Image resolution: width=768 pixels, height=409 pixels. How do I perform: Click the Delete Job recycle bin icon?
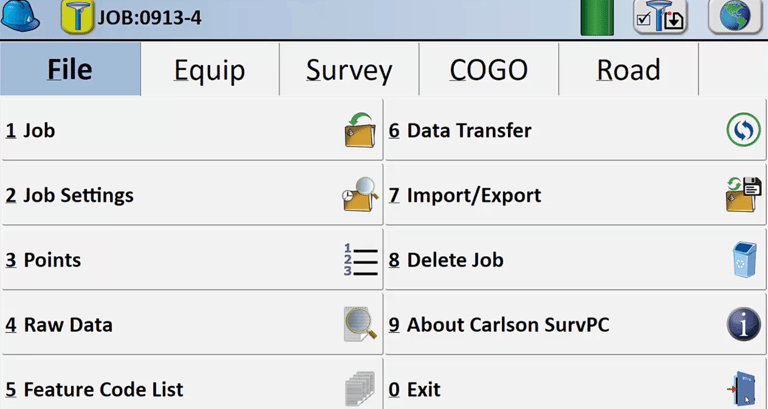pyautogui.click(x=744, y=260)
